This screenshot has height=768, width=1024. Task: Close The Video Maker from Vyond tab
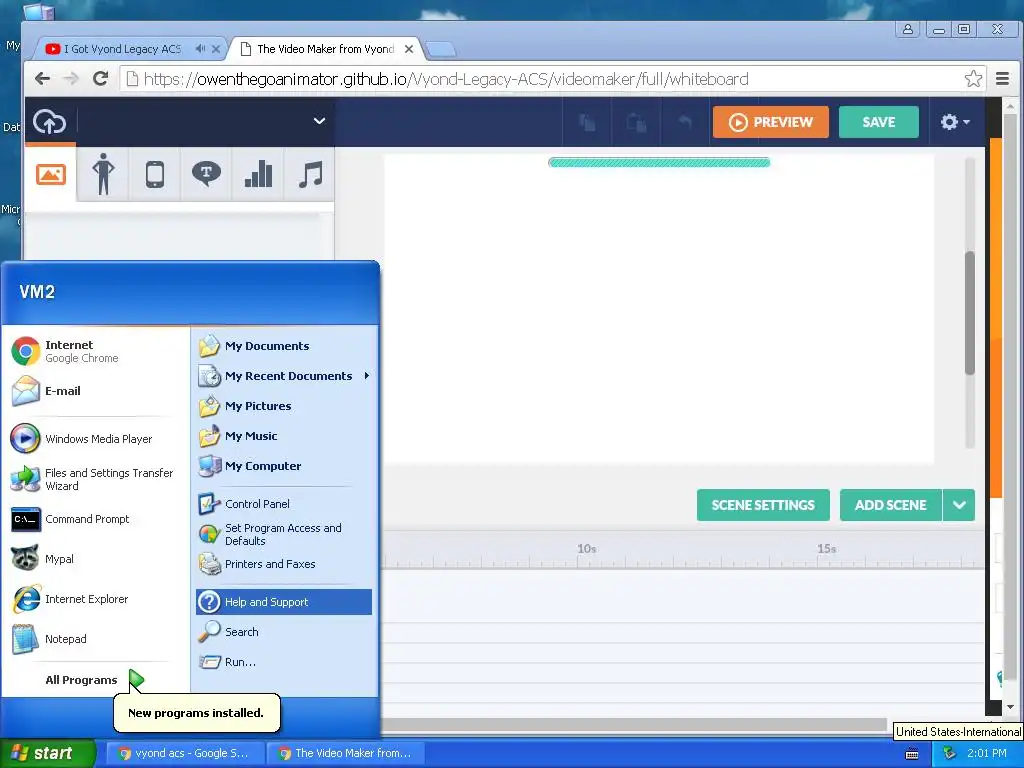click(409, 49)
